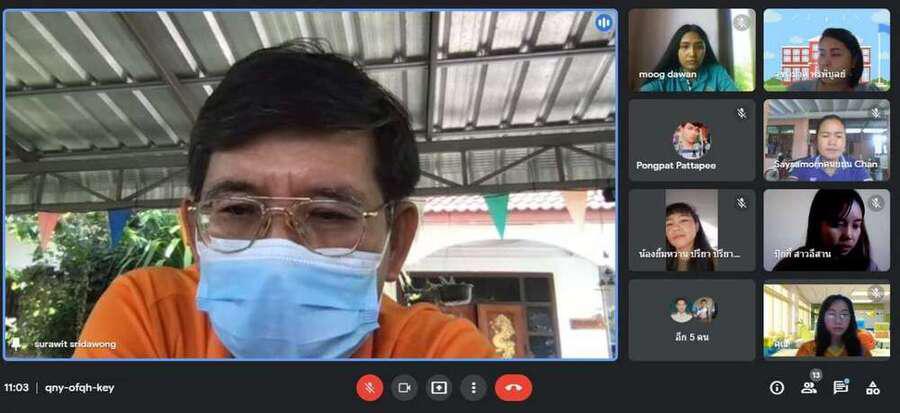Viewport: 900px width, 413px height.
Task: Open the in-call chat panel
Action: click(x=840, y=387)
